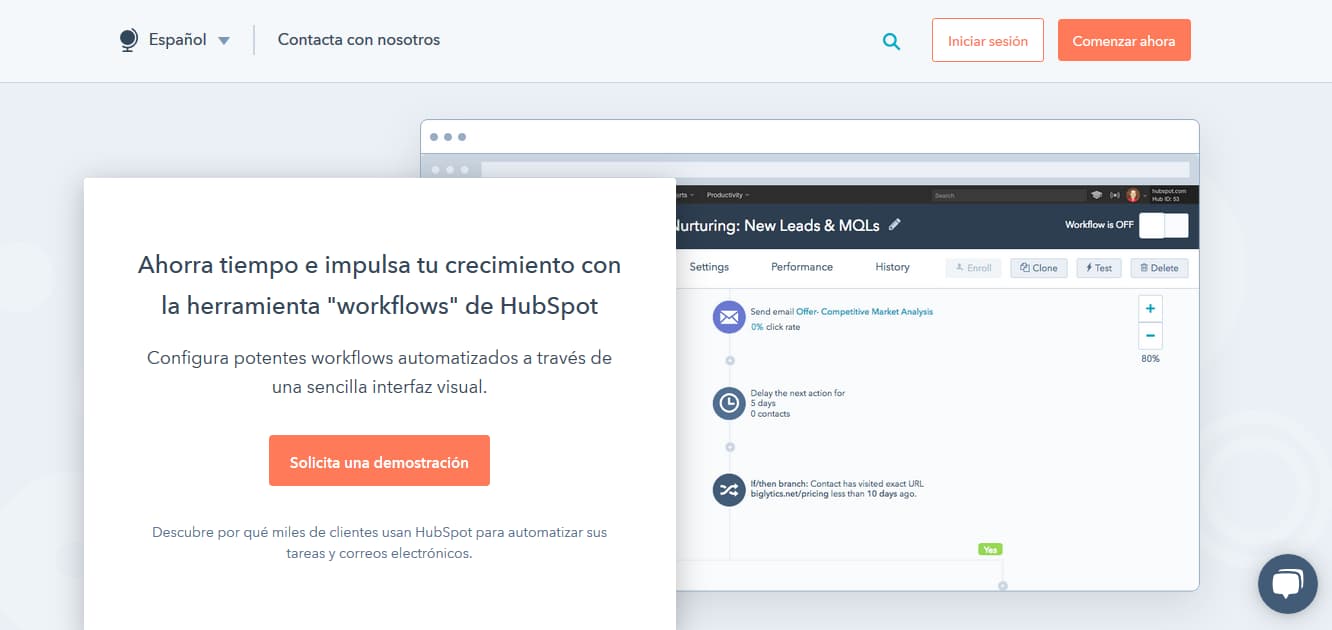
Task: Switch to the Performance tab
Action: pos(800,267)
